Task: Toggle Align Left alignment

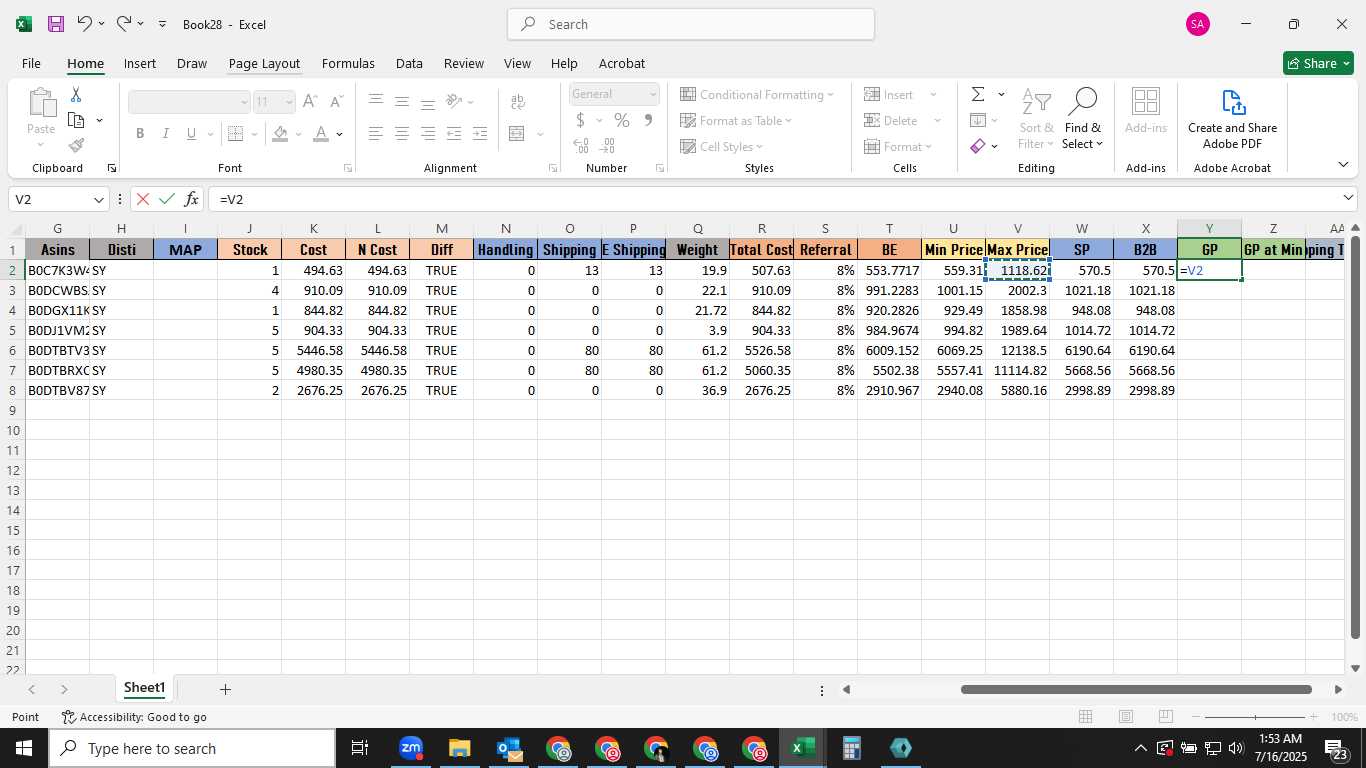Action: 376,133
